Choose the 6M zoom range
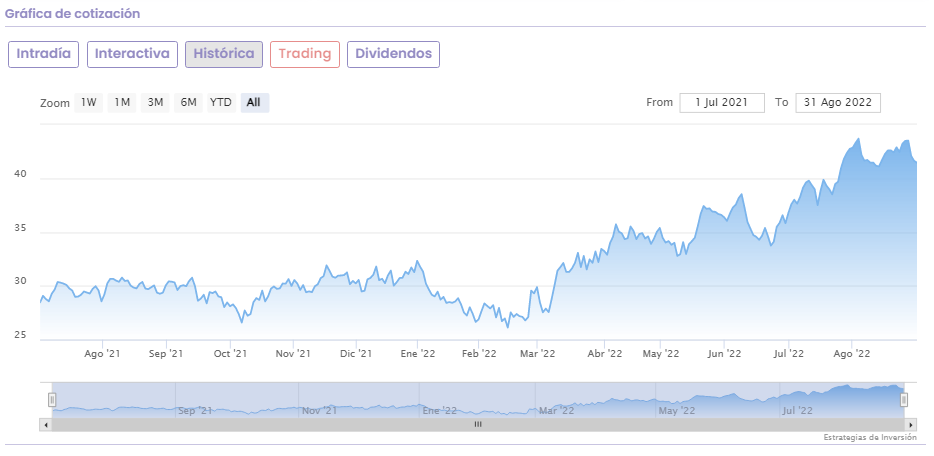This screenshot has width=934, height=456. [x=188, y=102]
